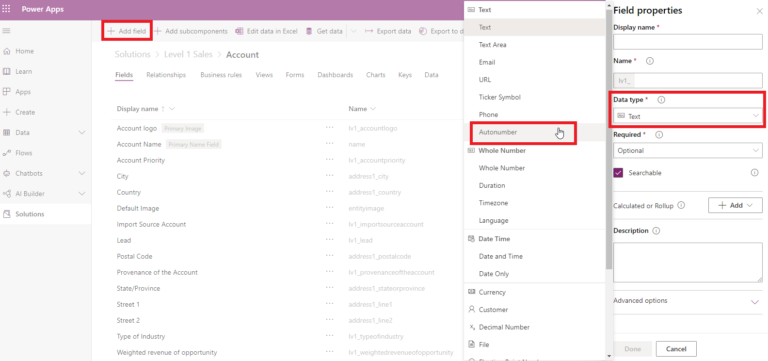Switch to the Relationships tab
This screenshot has height=361, width=768.
click(166, 75)
